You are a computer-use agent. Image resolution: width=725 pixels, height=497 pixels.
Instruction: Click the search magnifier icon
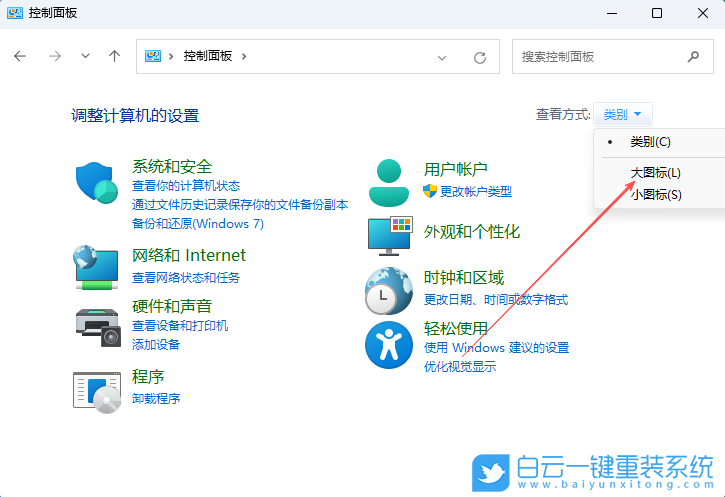pyautogui.click(x=693, y=57)
